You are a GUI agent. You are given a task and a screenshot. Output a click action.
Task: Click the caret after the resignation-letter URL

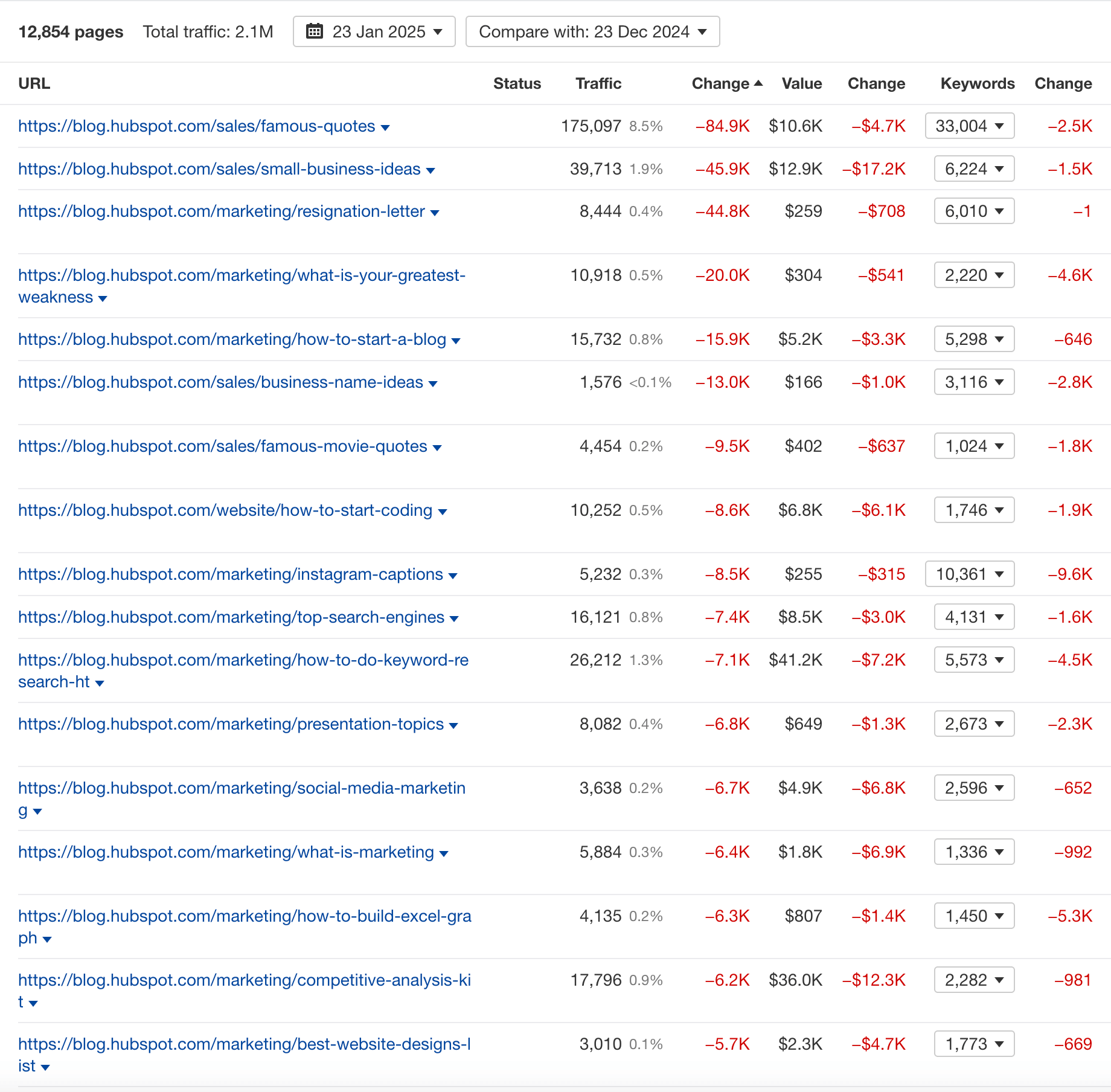(435, 213)
